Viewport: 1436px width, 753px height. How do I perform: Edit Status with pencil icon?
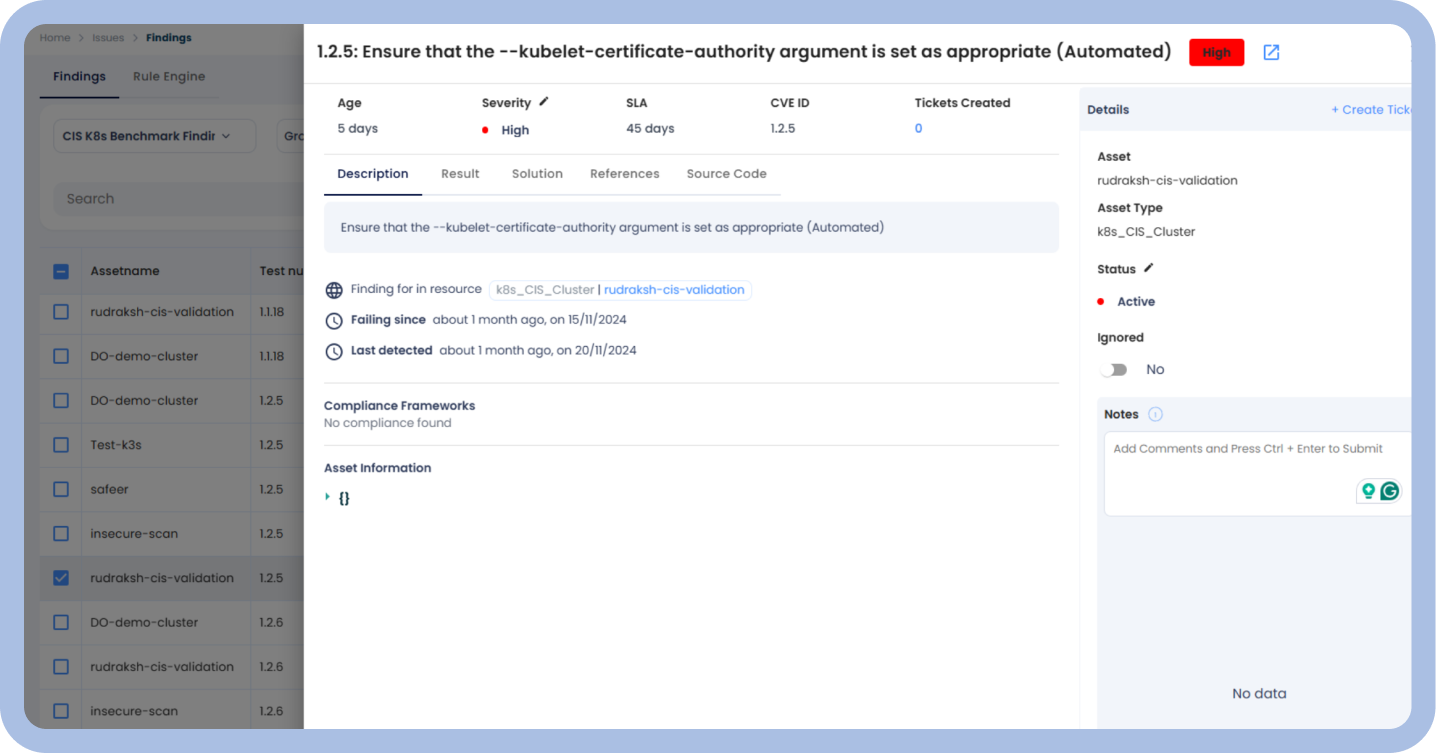click(1149, 268)
